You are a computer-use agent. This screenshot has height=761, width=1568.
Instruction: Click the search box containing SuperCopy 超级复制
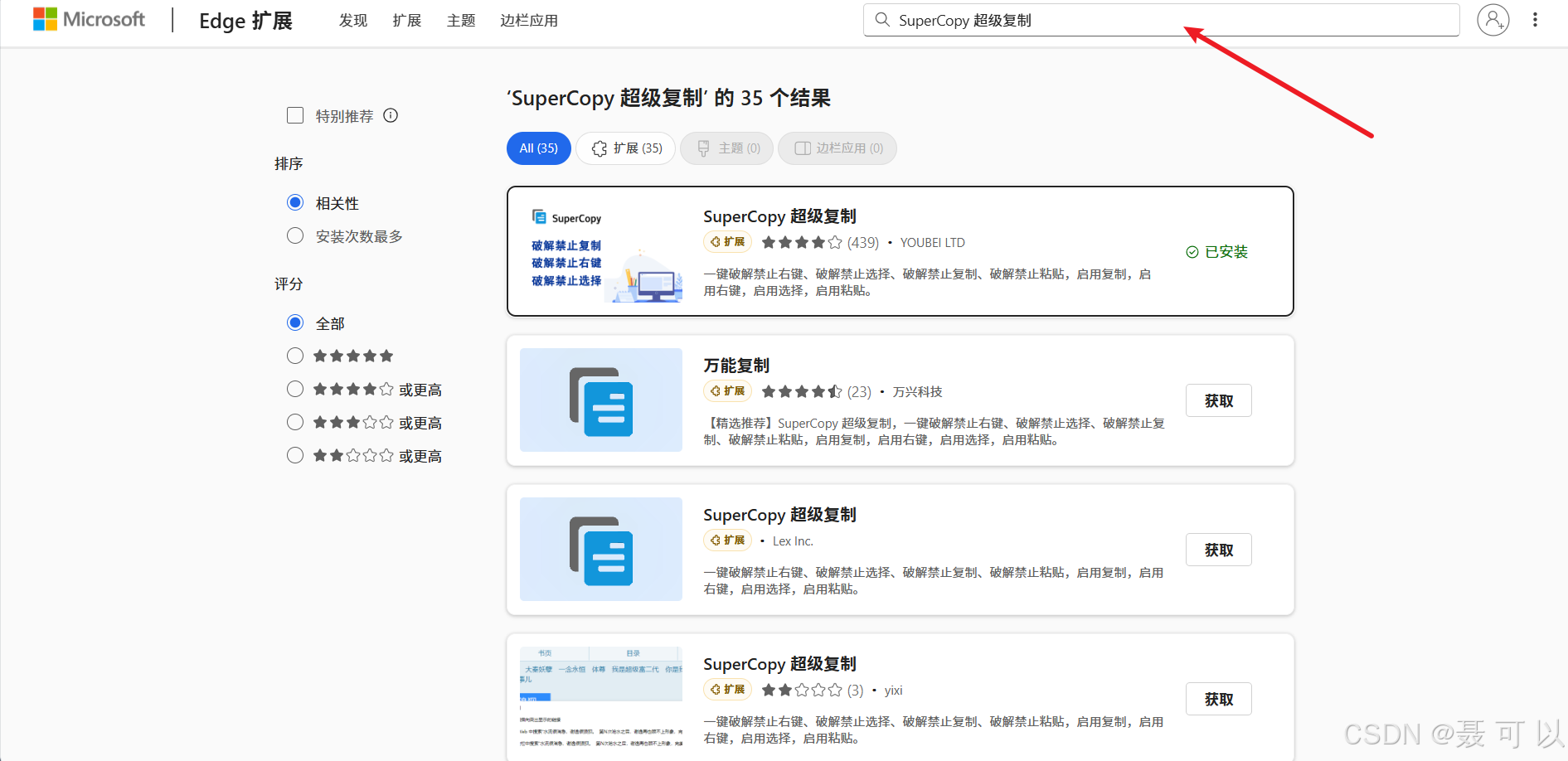point(1161,20)
